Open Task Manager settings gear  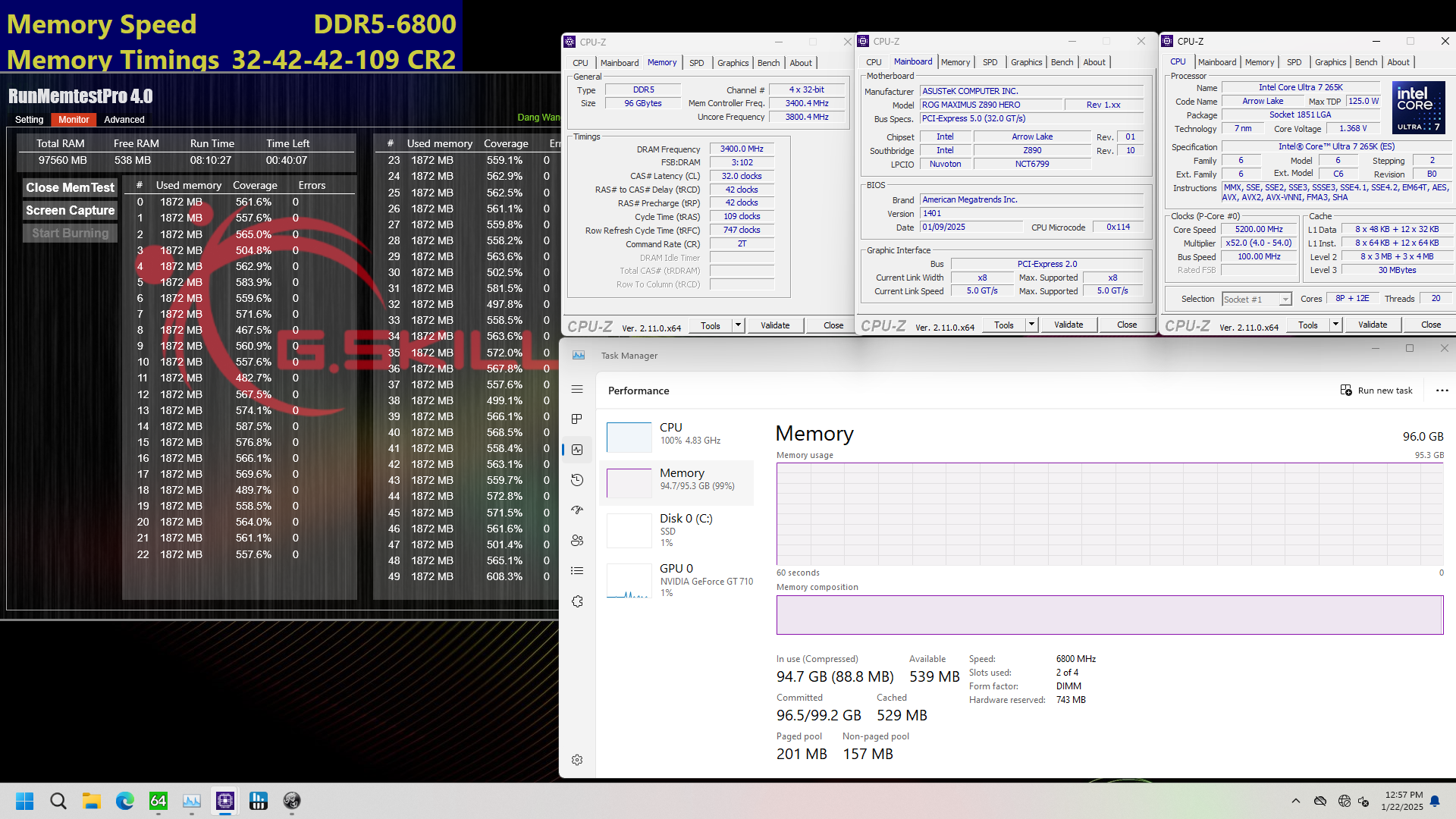click(577, 760)
